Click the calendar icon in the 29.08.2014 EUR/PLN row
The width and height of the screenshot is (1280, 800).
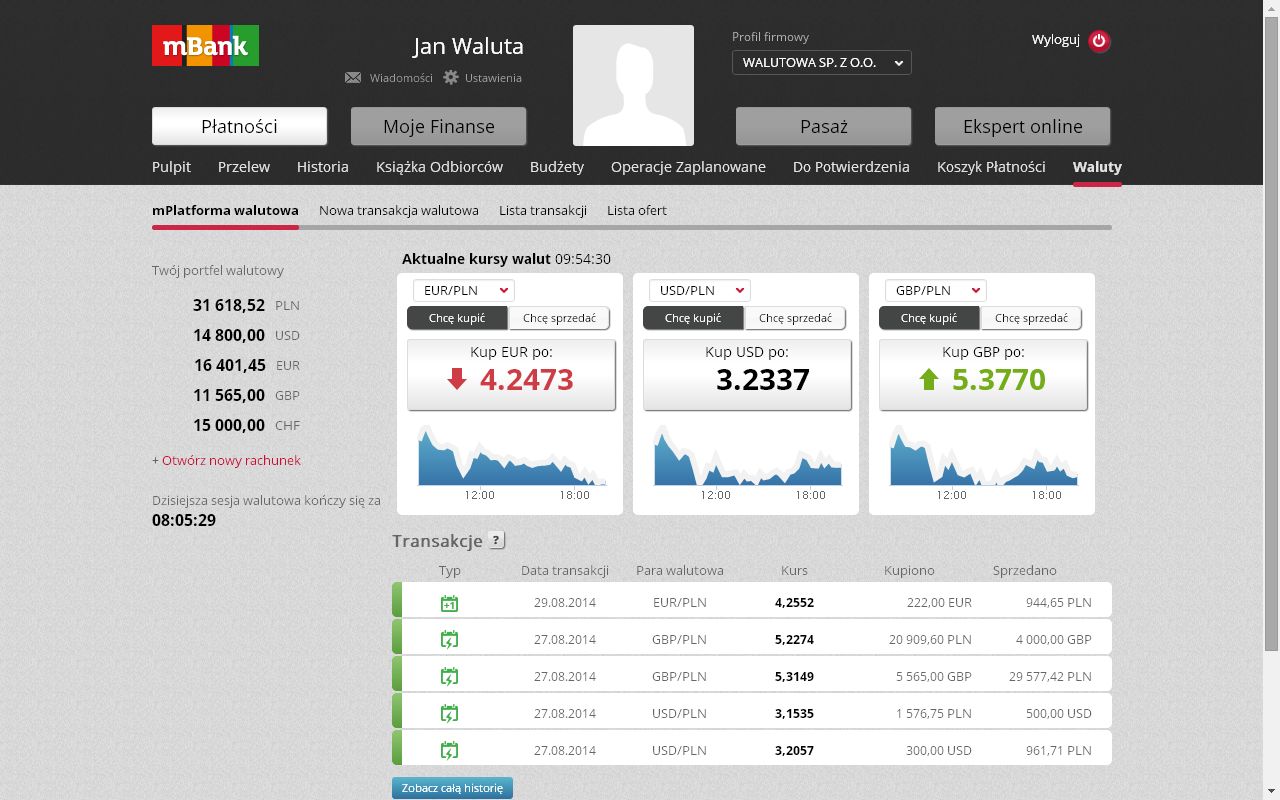(449, 603)
